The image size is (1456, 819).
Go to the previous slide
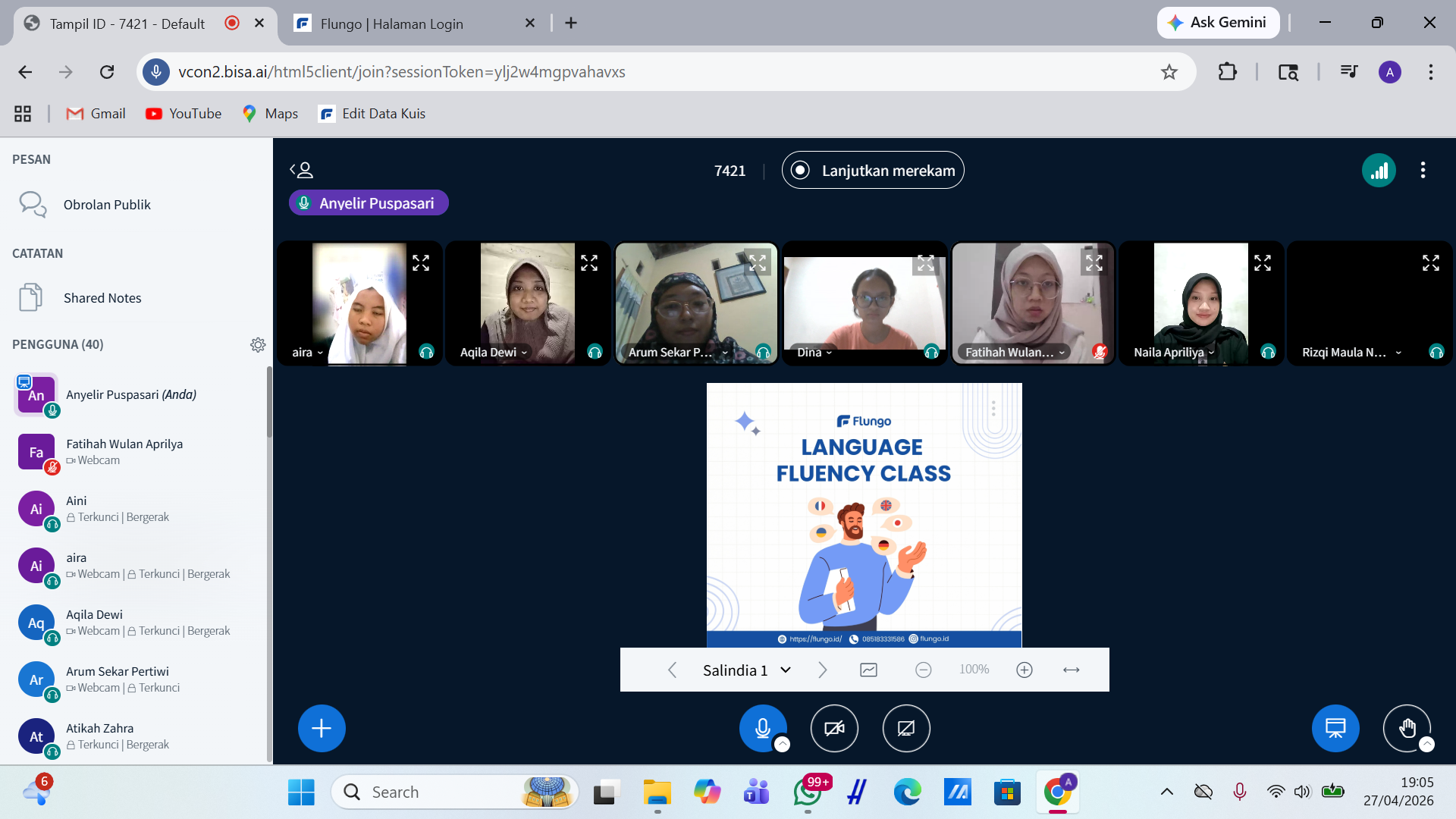[x=672, y=670]
